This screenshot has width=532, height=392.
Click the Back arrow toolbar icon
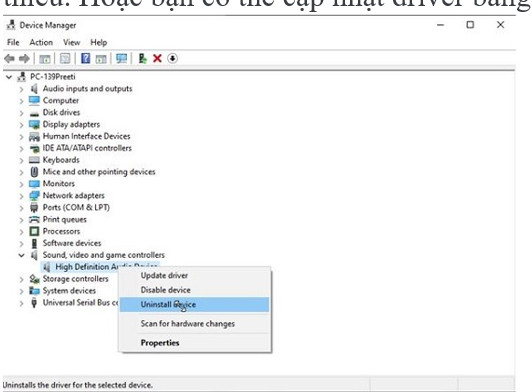[x=10, y=59]
